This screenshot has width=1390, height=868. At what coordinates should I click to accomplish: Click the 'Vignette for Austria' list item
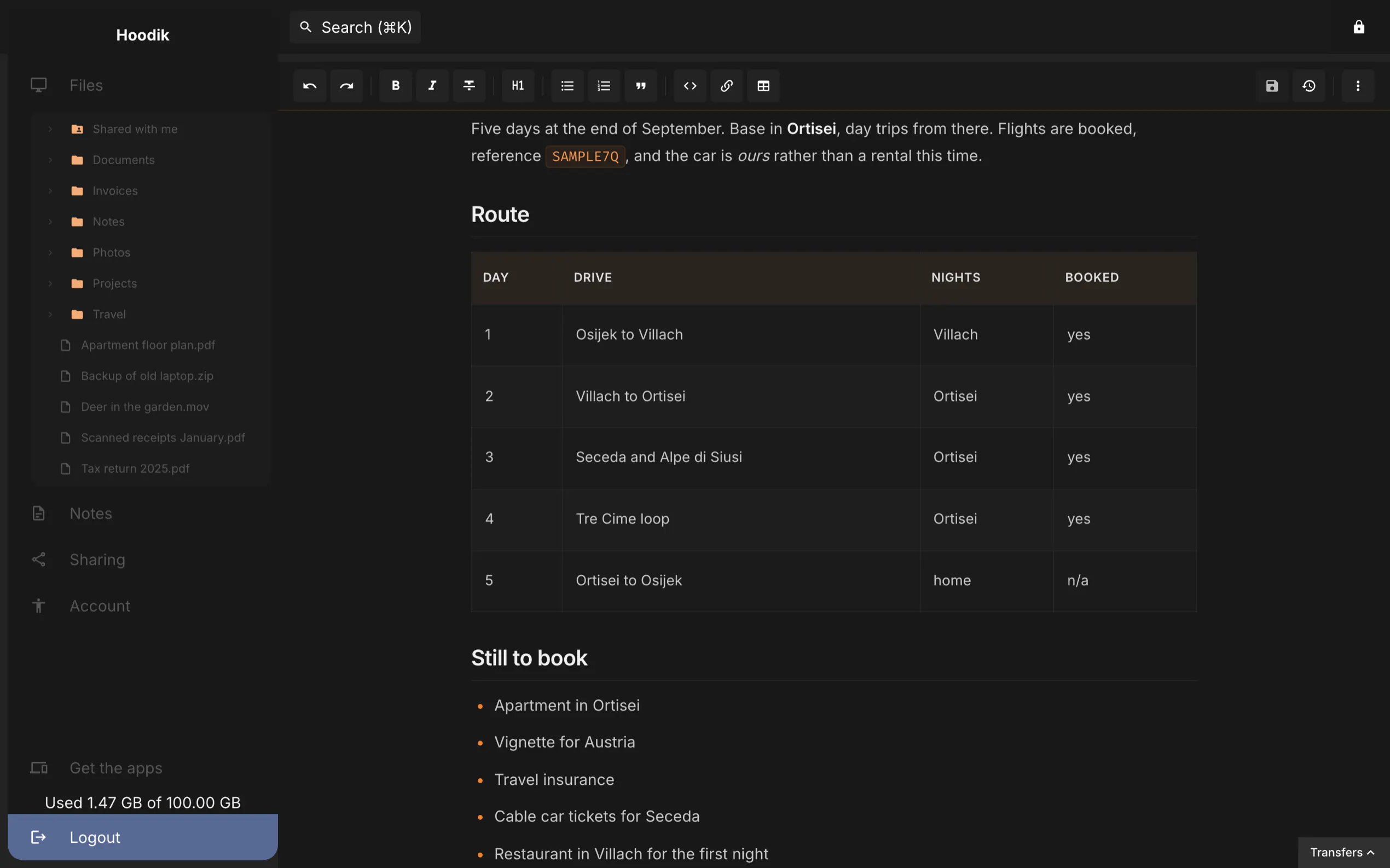pyautogui.click(x=565, y=742)
